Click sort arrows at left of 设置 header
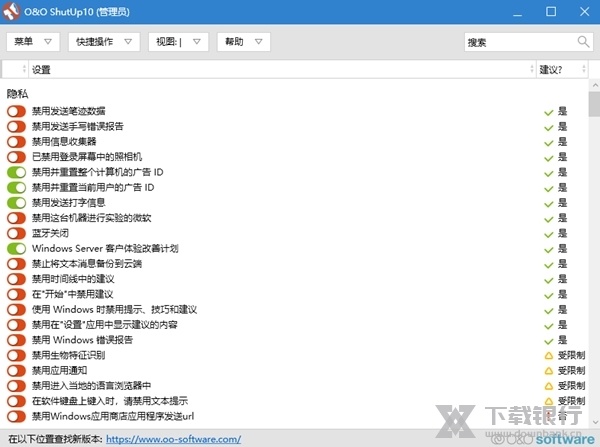This screenshot has width=600, height=447. 24,69
